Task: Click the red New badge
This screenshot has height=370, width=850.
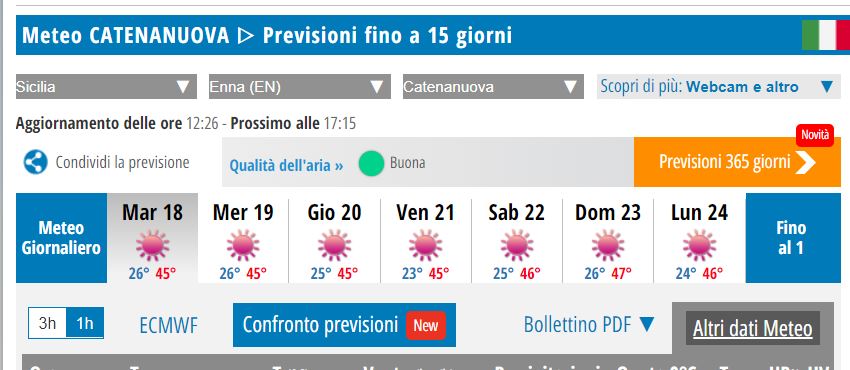Action: 426,325
